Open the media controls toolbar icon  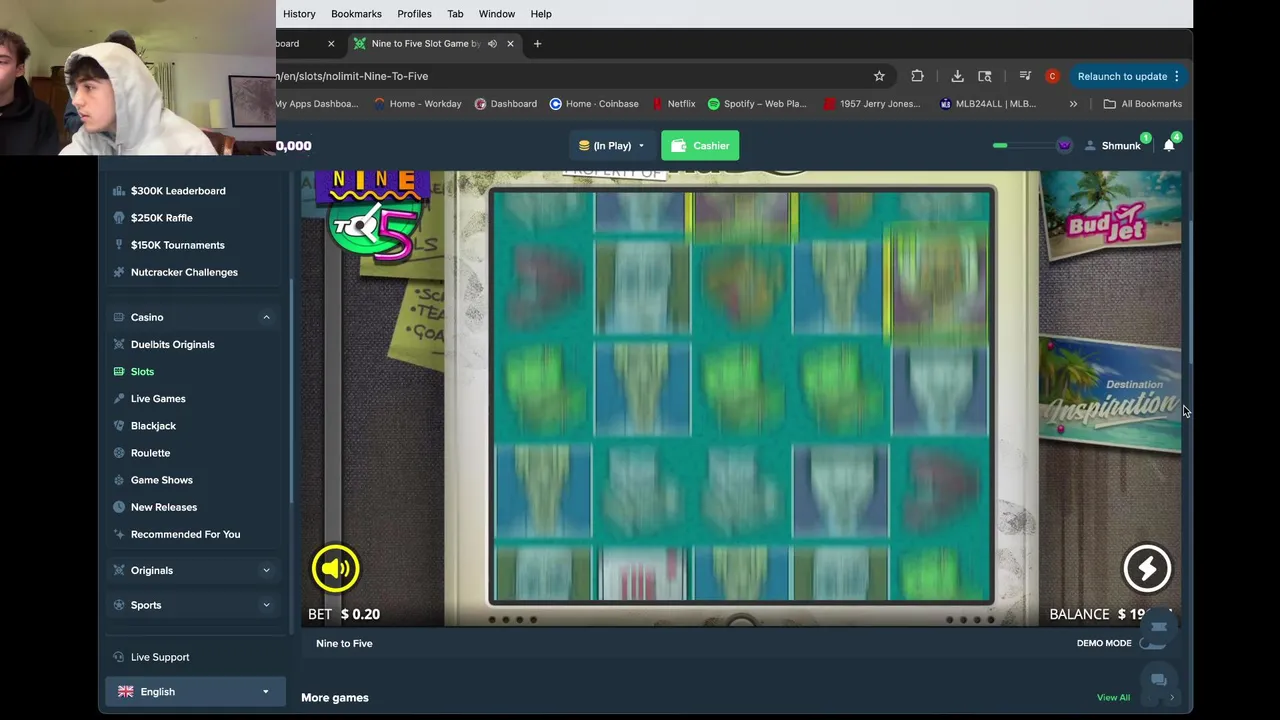1025,76
